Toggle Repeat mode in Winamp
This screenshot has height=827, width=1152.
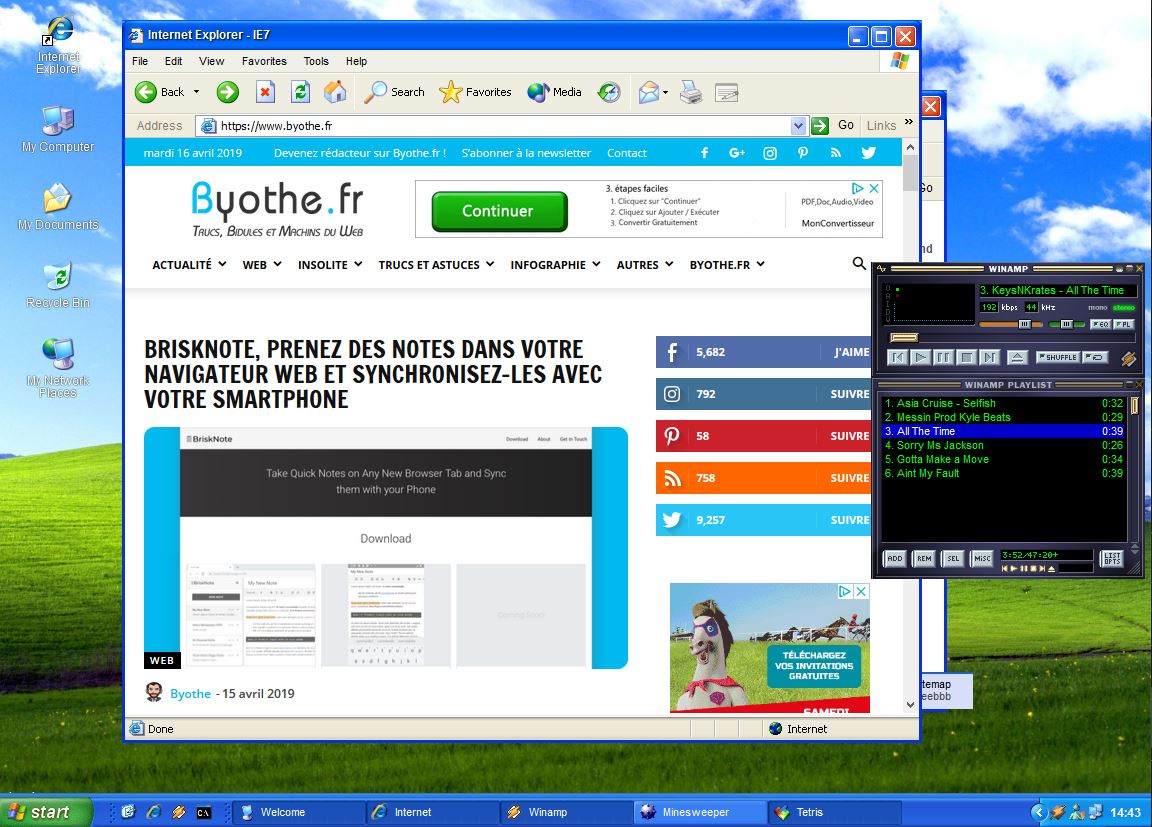pyautogui.click(x=1095, y=357)
